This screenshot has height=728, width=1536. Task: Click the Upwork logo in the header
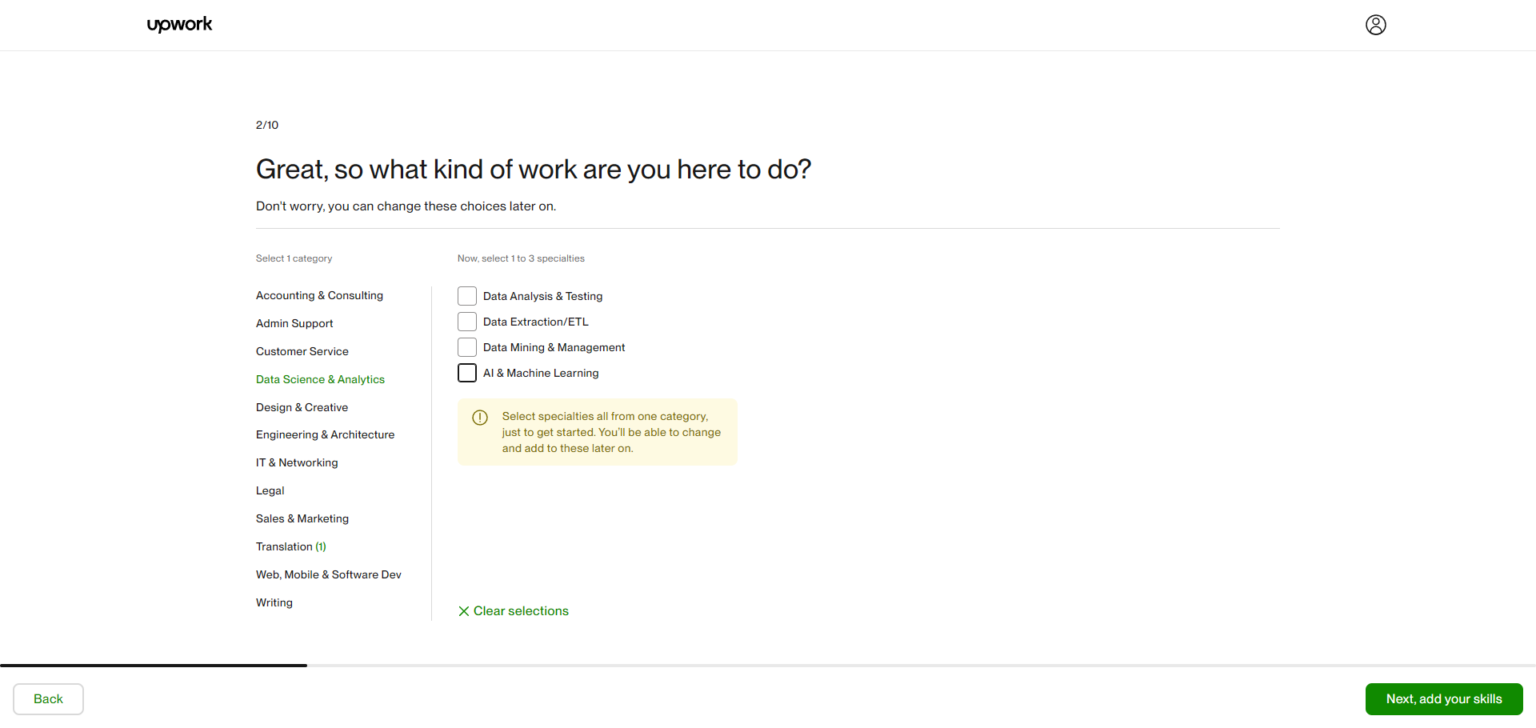[179, 24]
